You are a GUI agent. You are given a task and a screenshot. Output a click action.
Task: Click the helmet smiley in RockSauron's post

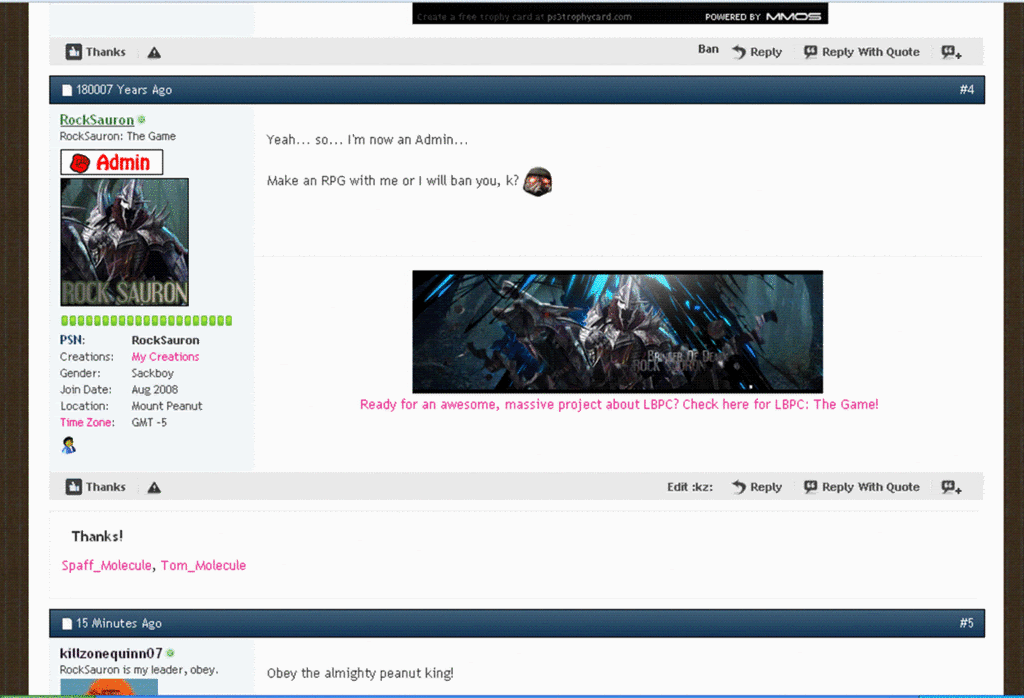point(538,181)
